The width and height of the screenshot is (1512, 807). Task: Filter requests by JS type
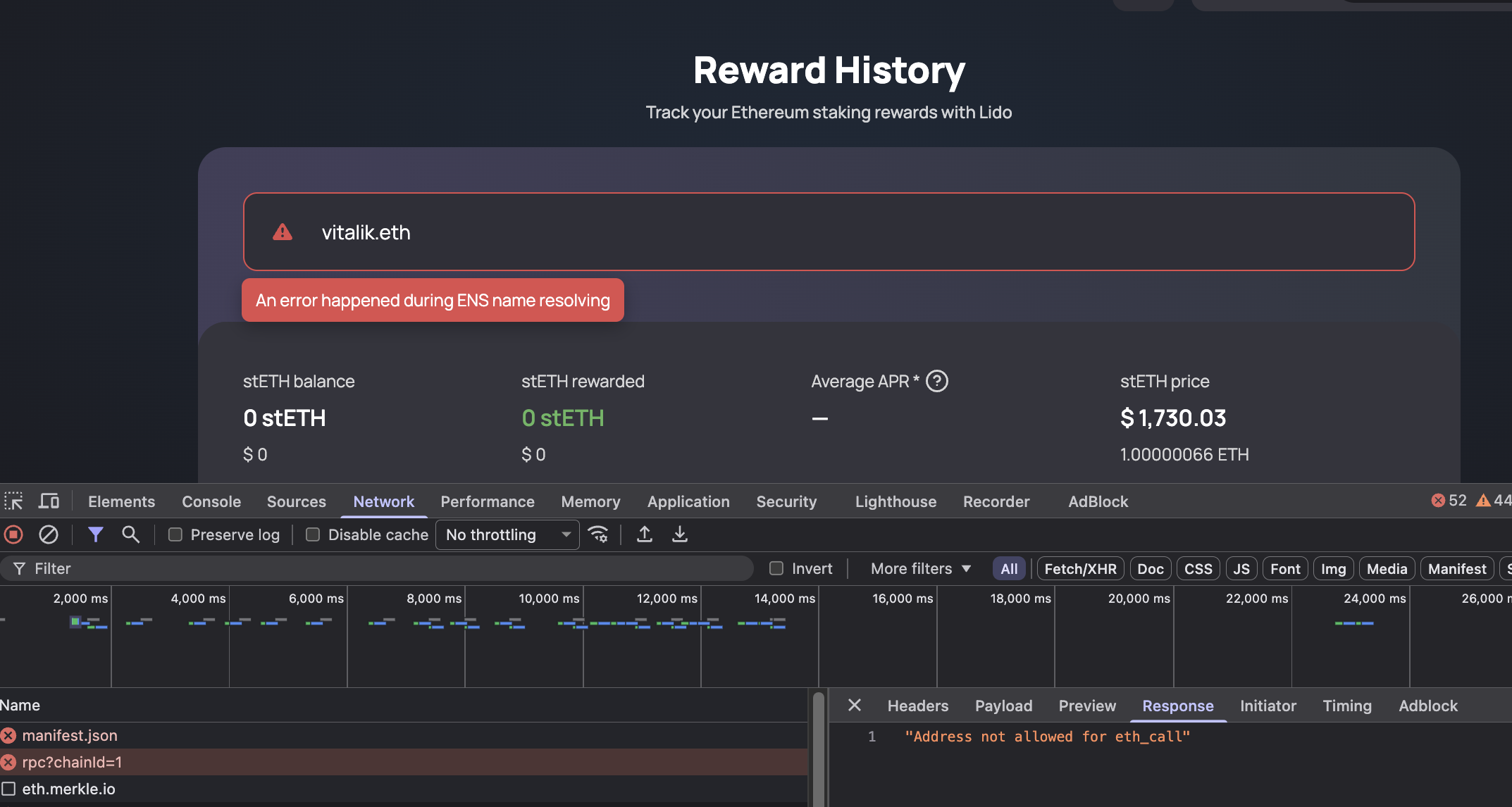click(1241, 568)
